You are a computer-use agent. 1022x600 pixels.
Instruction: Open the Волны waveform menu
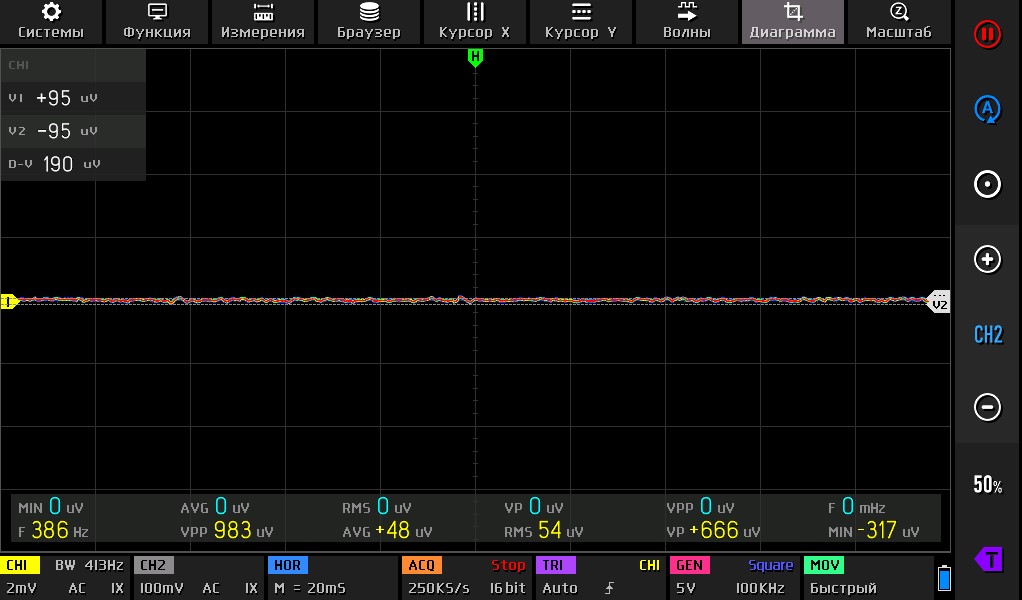coord(687,21)
